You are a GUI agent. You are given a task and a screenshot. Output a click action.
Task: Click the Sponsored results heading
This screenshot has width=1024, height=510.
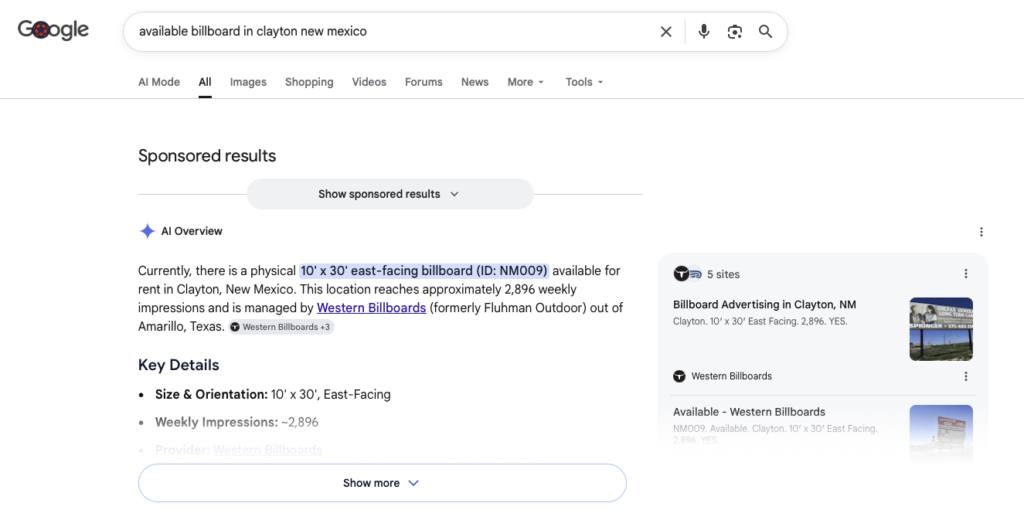coord(207,156)
